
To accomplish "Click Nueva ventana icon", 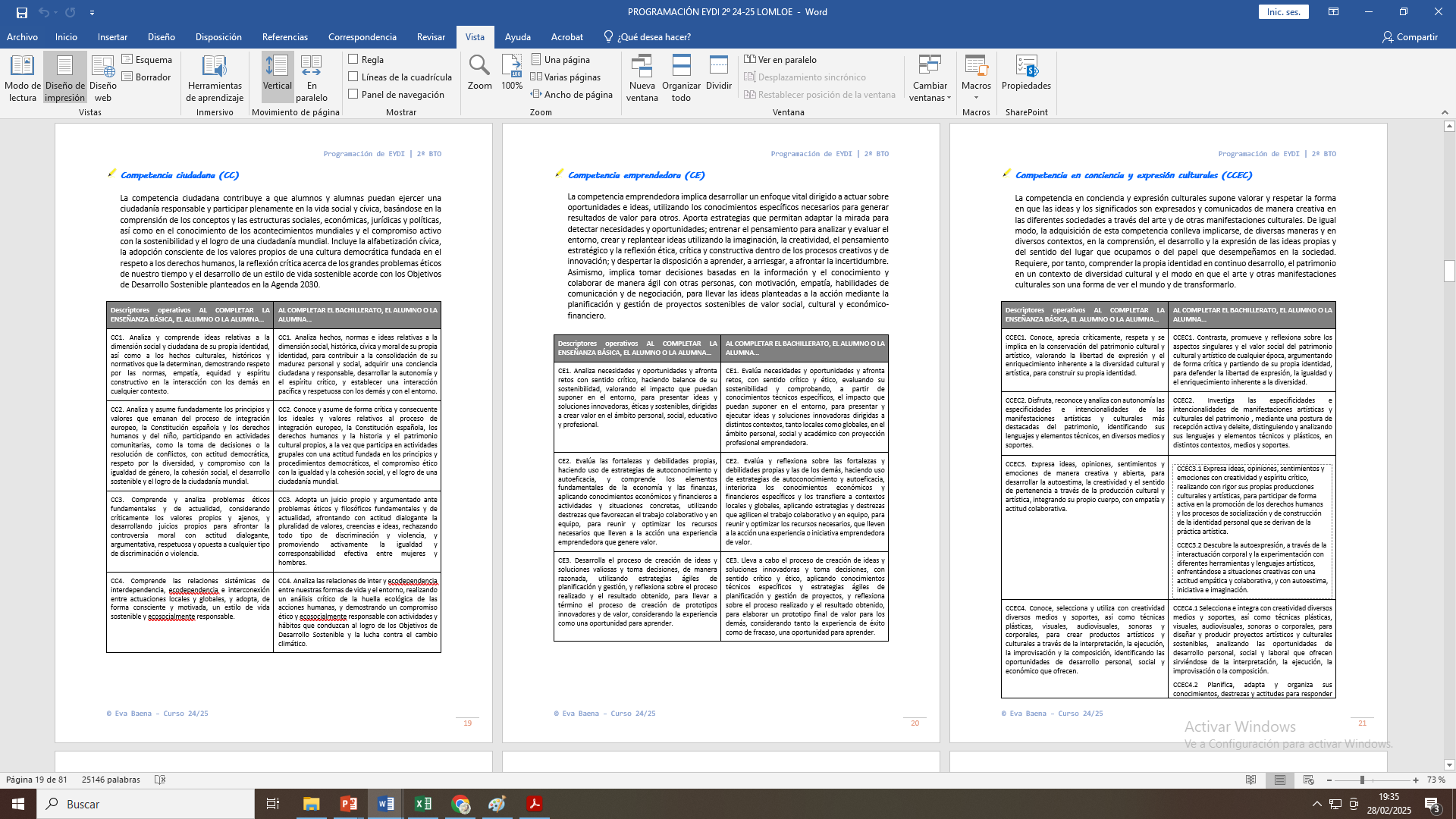I will pyautogui.click(x=642, y=67).
